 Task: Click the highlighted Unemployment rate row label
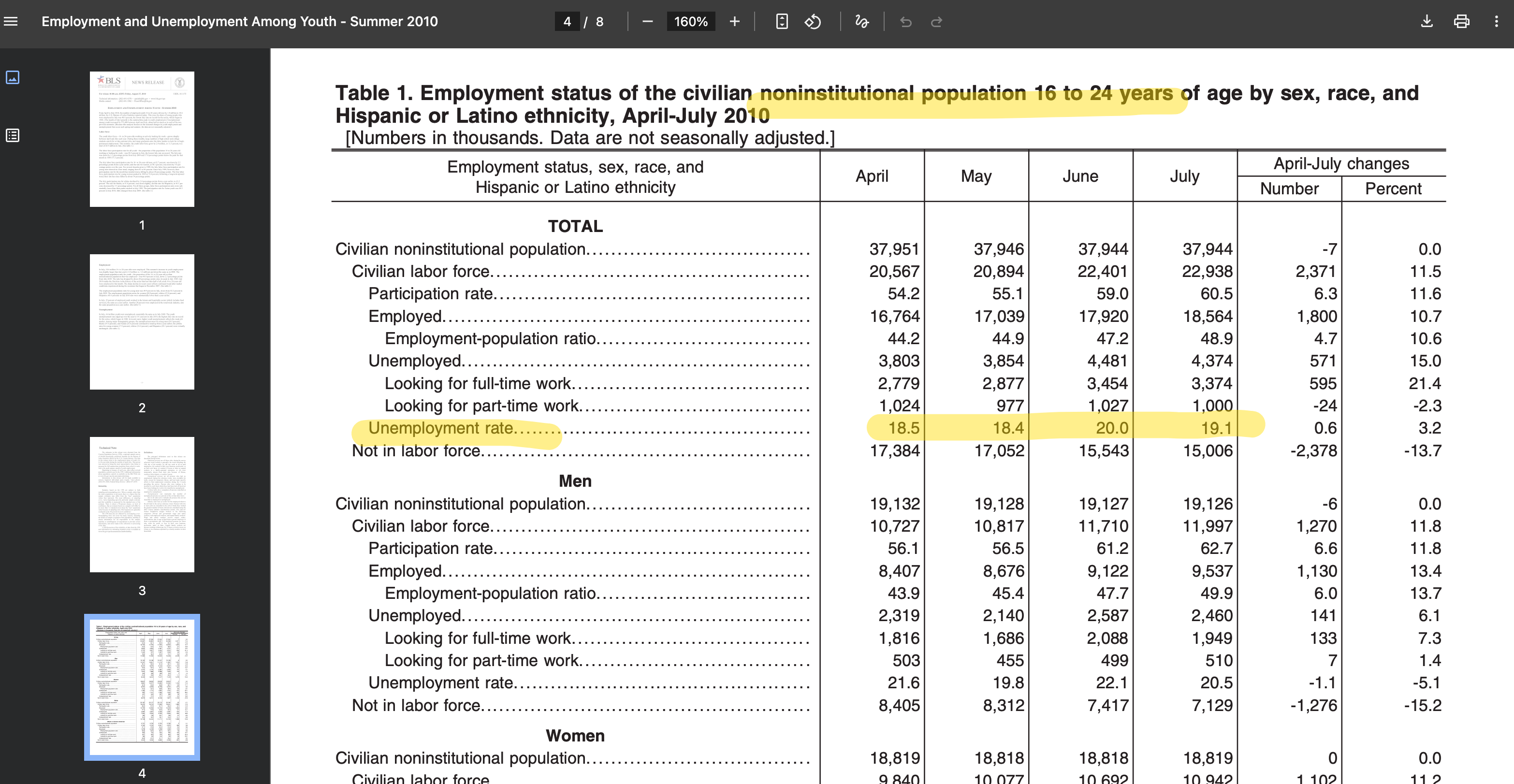point(441,428)
